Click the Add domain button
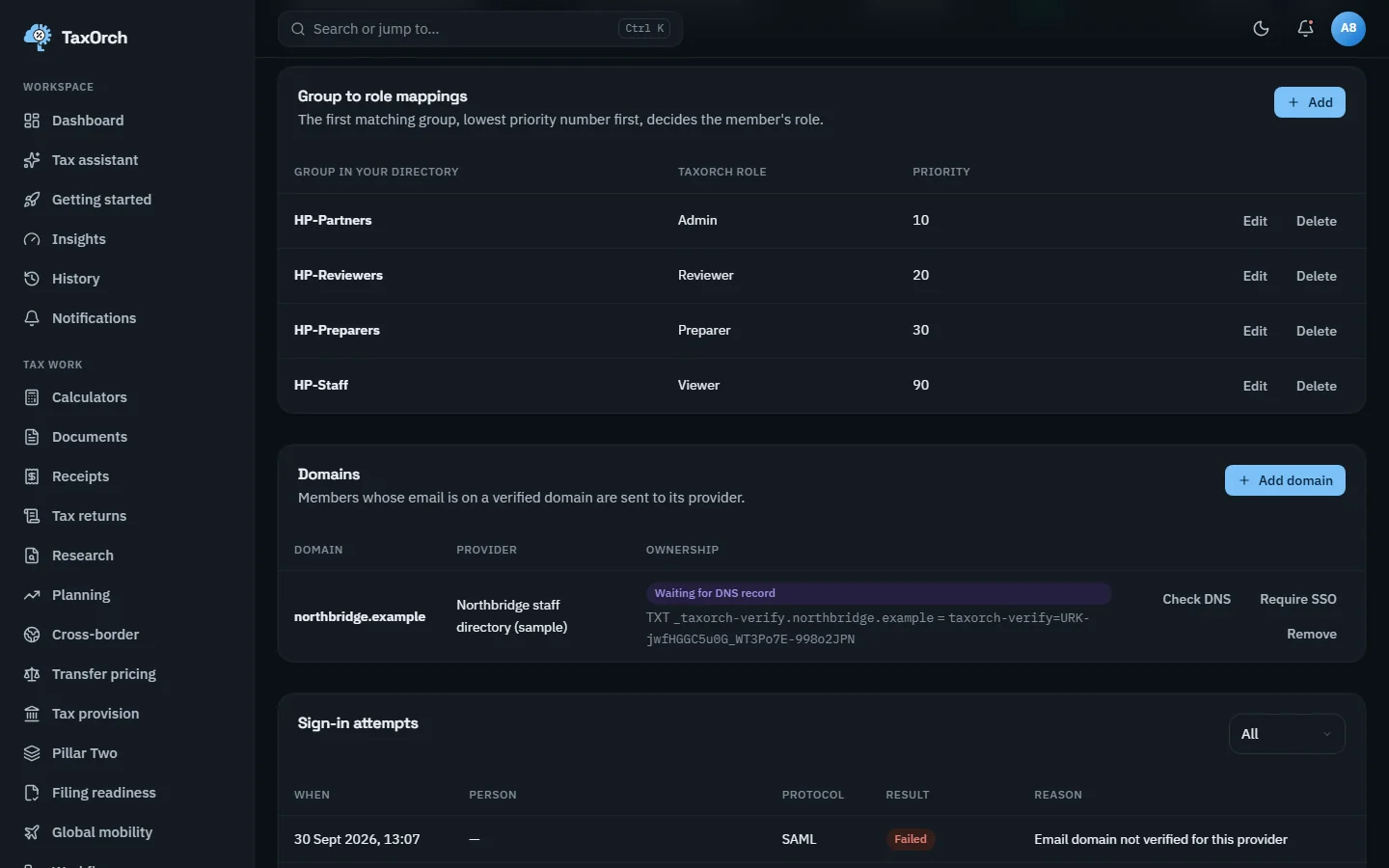Viewport: 1389px width, 868px height. 1285,480
